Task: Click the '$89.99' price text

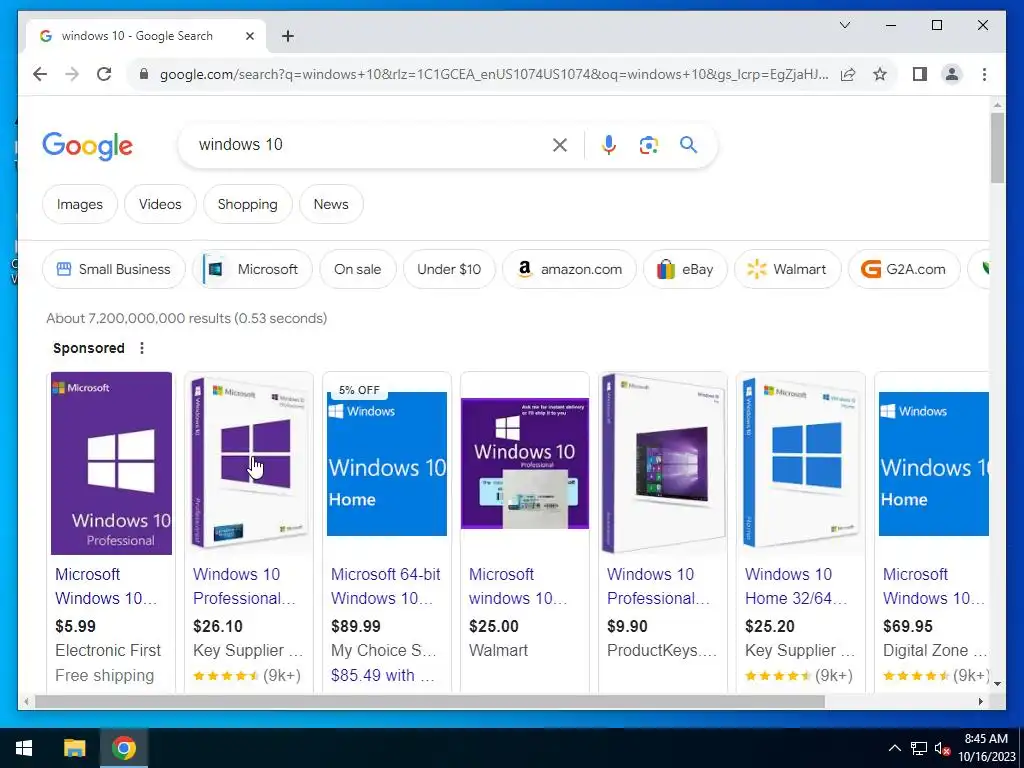Action: tap(356, 626)
